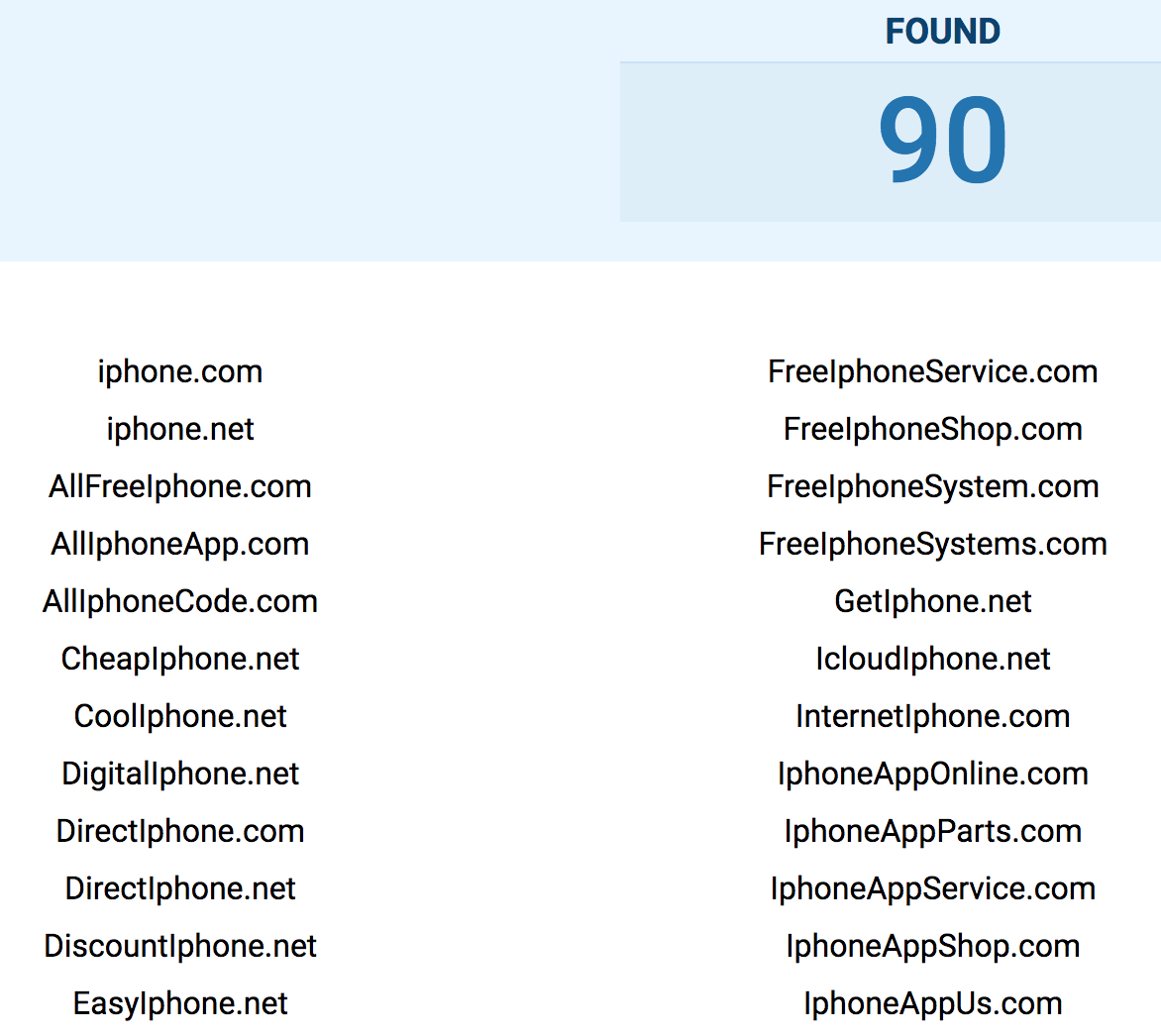Select the IphoneAppShop.com domain
This screenshot has height=1036, width=1161.
pos(932,947)
